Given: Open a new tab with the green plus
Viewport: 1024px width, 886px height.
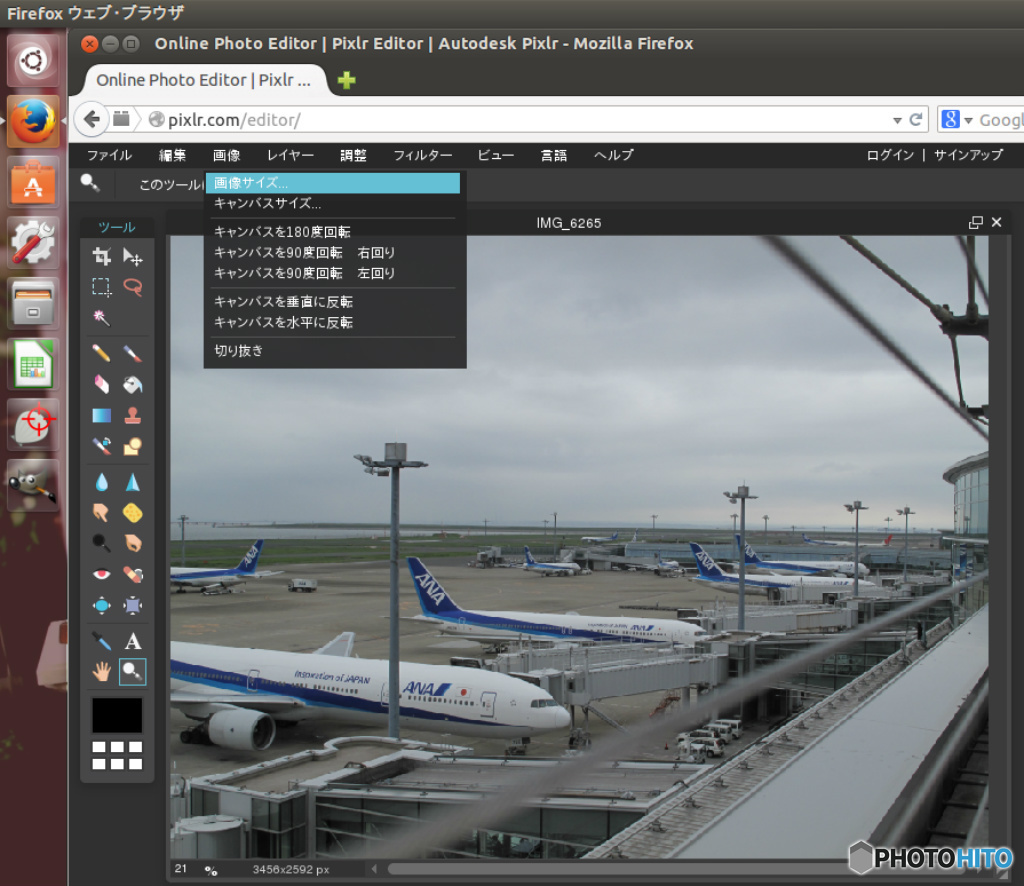Looking at the screenshot, I should (x=346, y=80).
